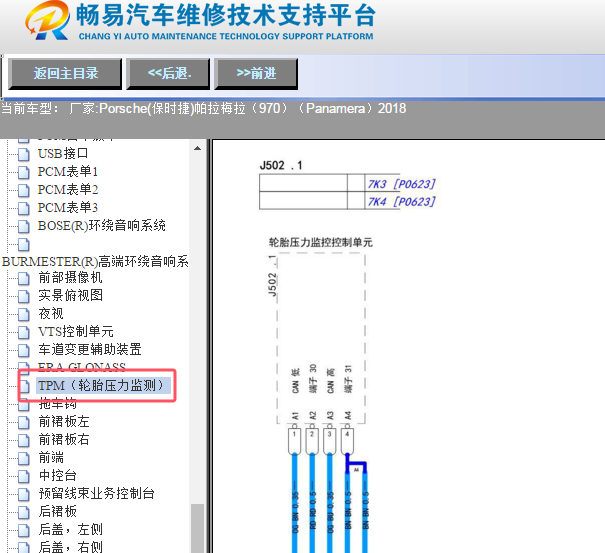Click the 返回主目录 button
The height and width of the screenshot is (553, 605).
click(65, 73)
